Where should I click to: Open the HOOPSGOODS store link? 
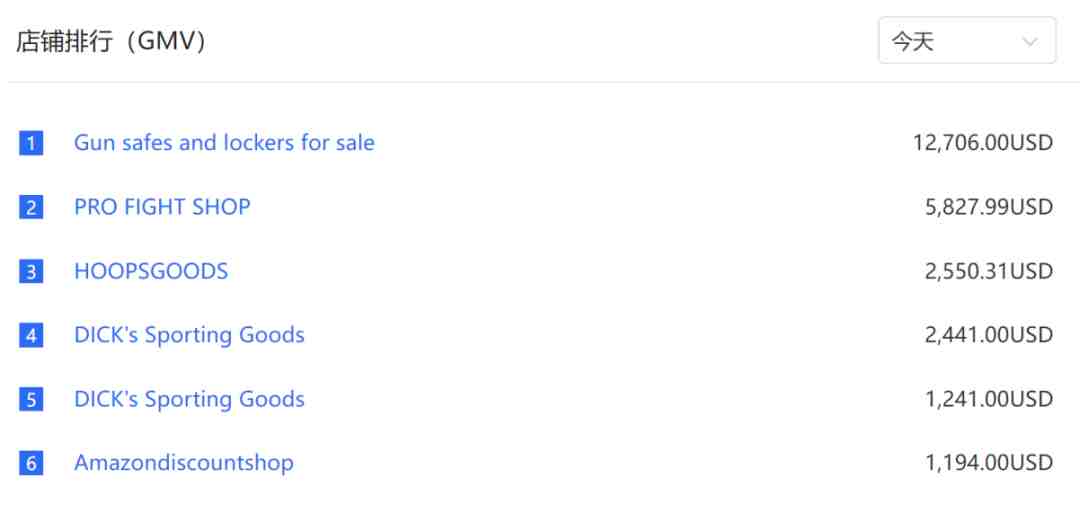[151, 271]
